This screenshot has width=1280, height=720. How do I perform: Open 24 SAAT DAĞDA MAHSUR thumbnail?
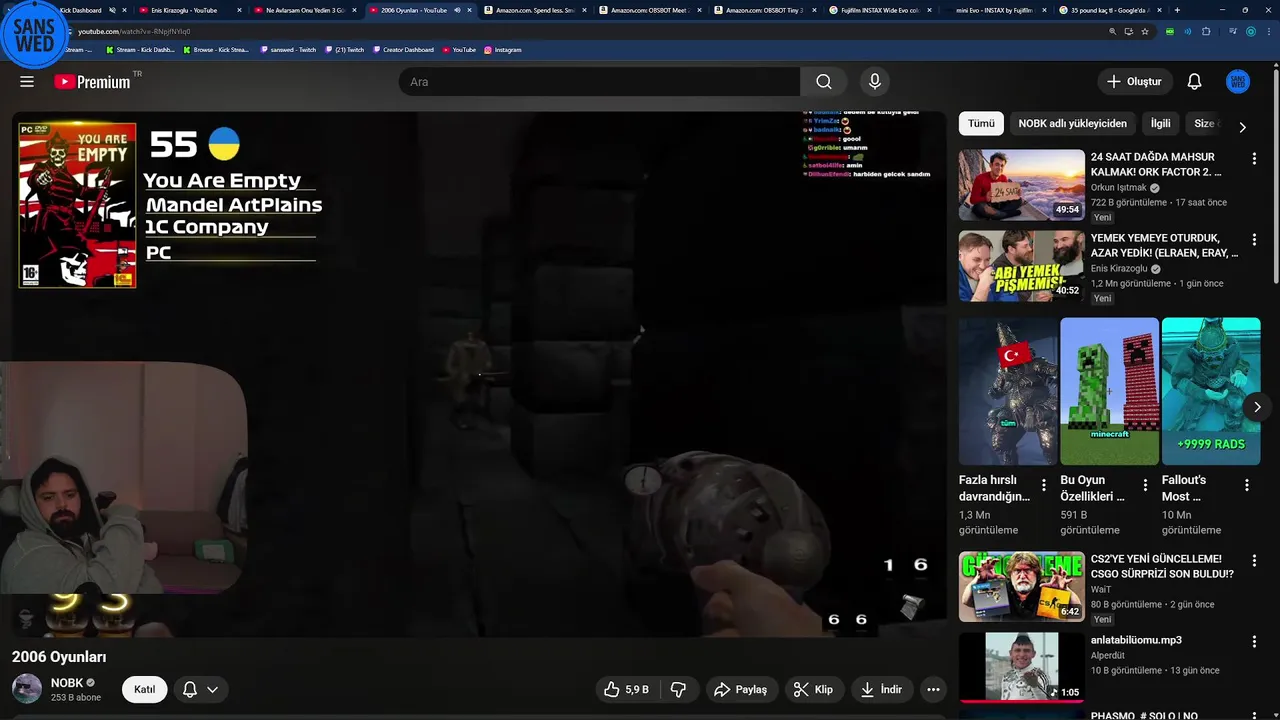click(1021, 185)
